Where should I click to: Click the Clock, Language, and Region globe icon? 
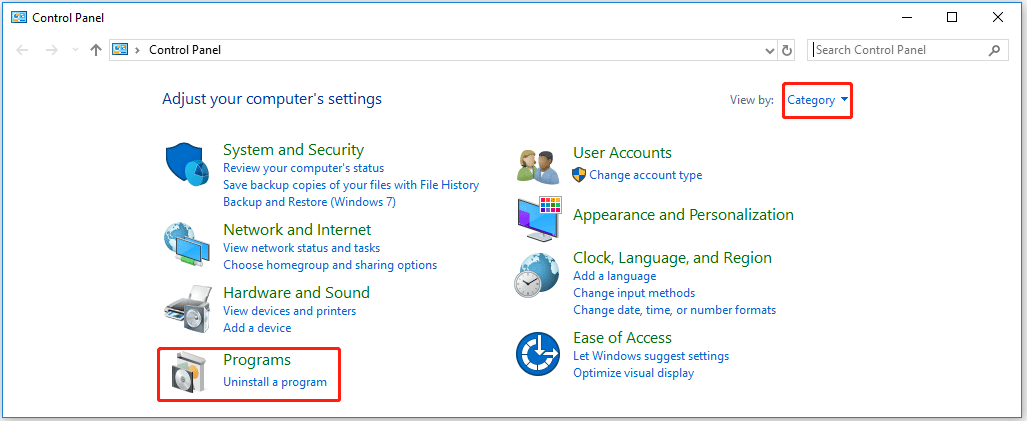[536, 276]
